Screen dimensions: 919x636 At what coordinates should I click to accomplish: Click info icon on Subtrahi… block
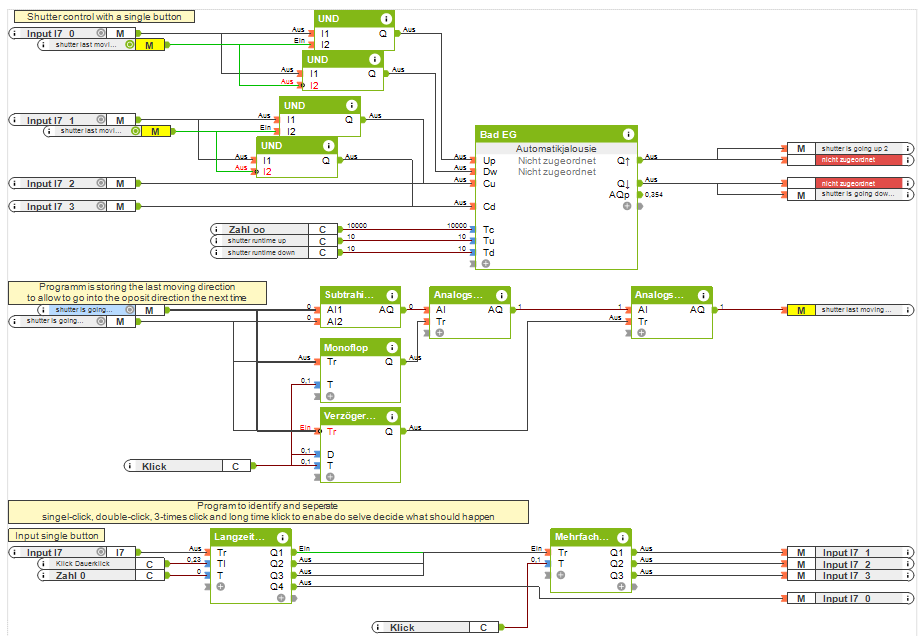(x=391, y=295)
